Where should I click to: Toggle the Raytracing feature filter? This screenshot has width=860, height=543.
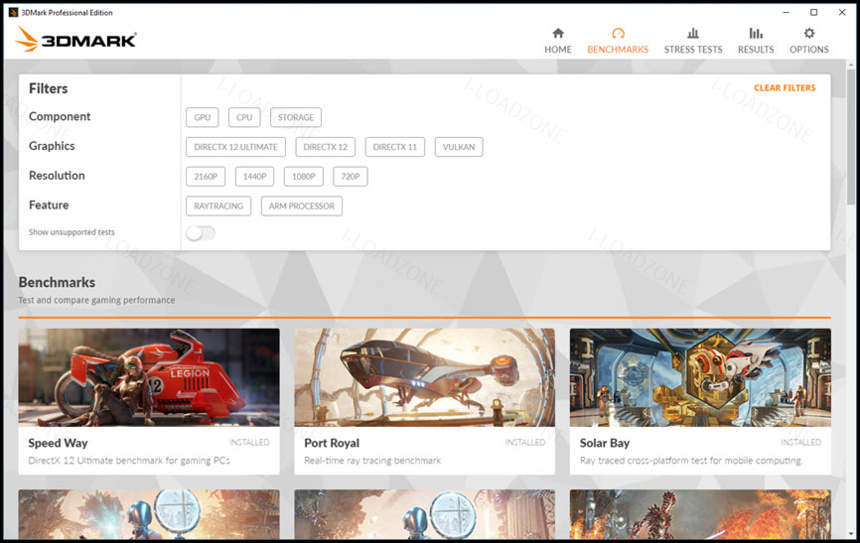[x=218, y=206]
